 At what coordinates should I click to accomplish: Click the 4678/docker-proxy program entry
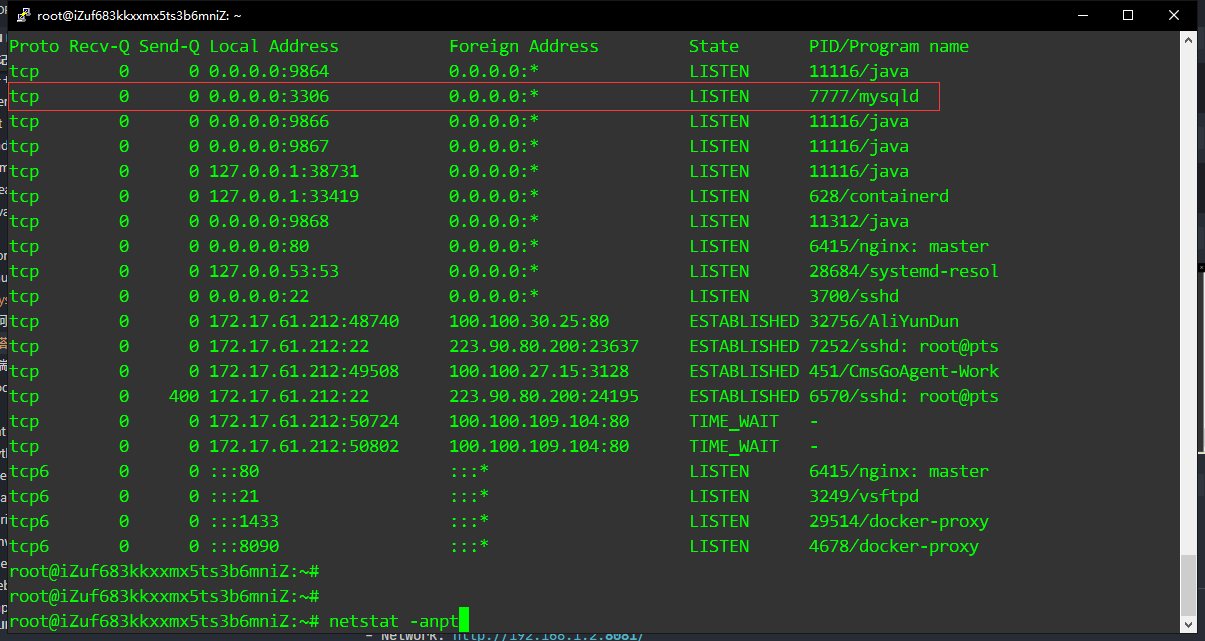(x=894, y=546)
